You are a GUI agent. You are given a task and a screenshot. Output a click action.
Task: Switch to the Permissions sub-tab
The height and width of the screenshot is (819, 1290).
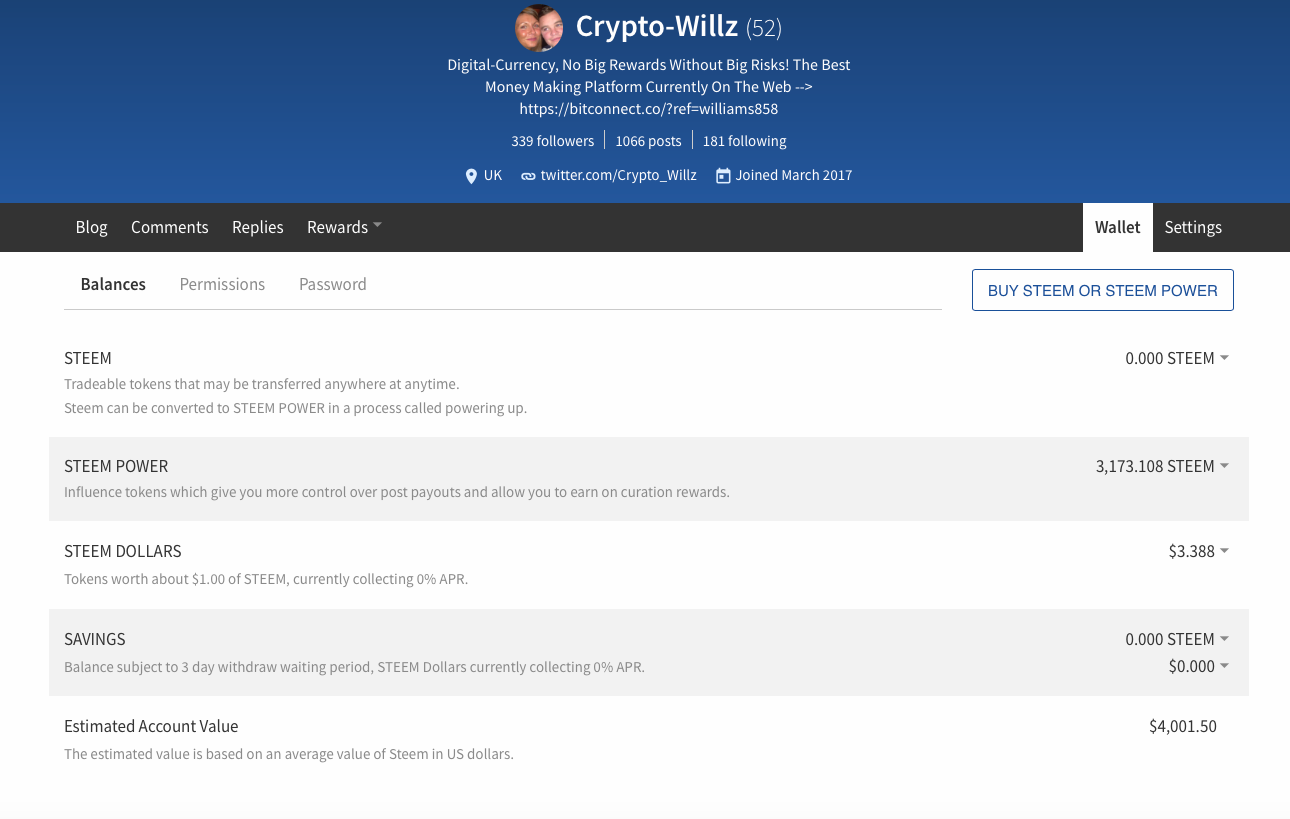(222, 284)
